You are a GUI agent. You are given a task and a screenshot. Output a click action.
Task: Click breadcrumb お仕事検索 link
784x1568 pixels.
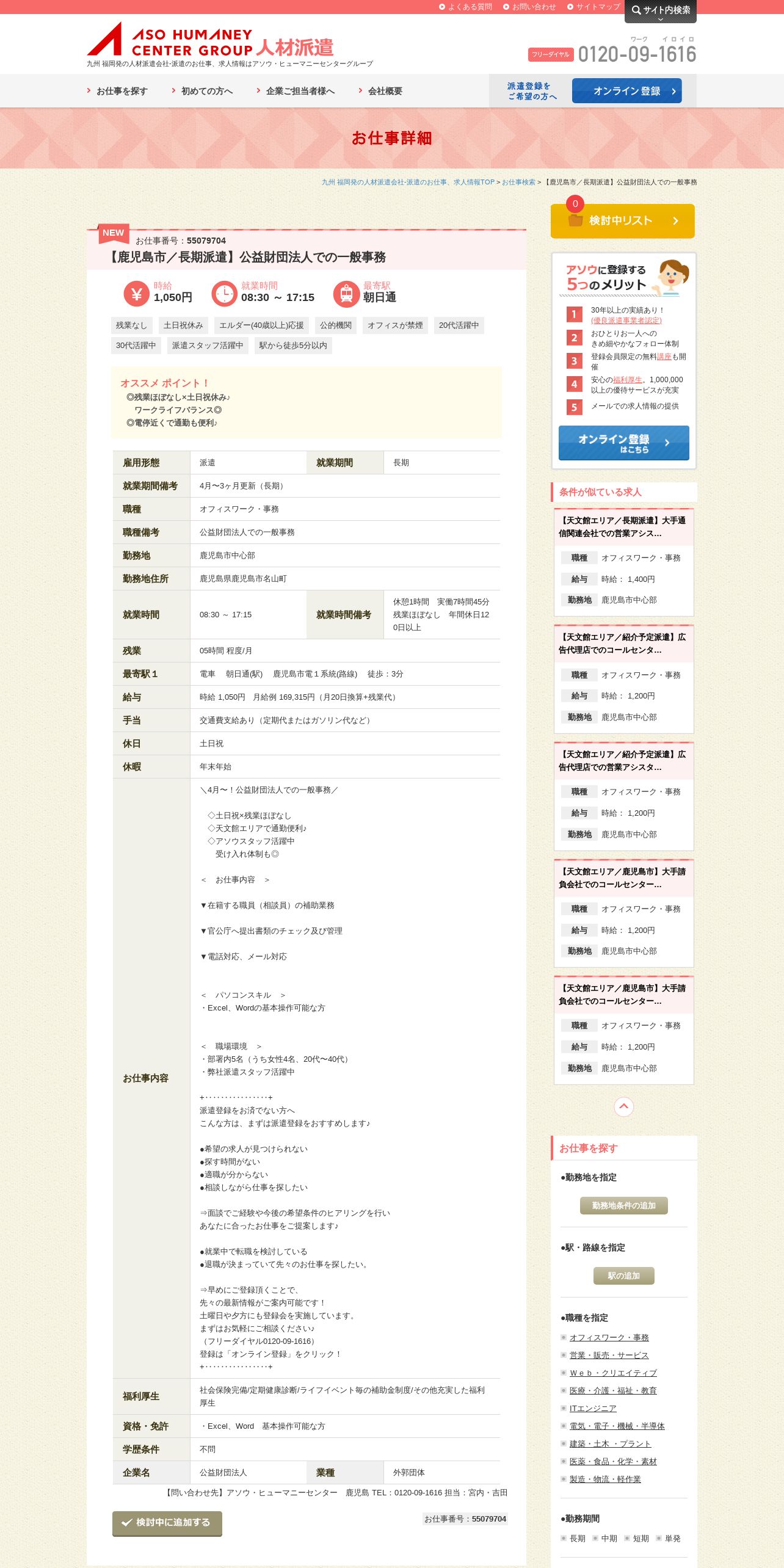[518, 182]
